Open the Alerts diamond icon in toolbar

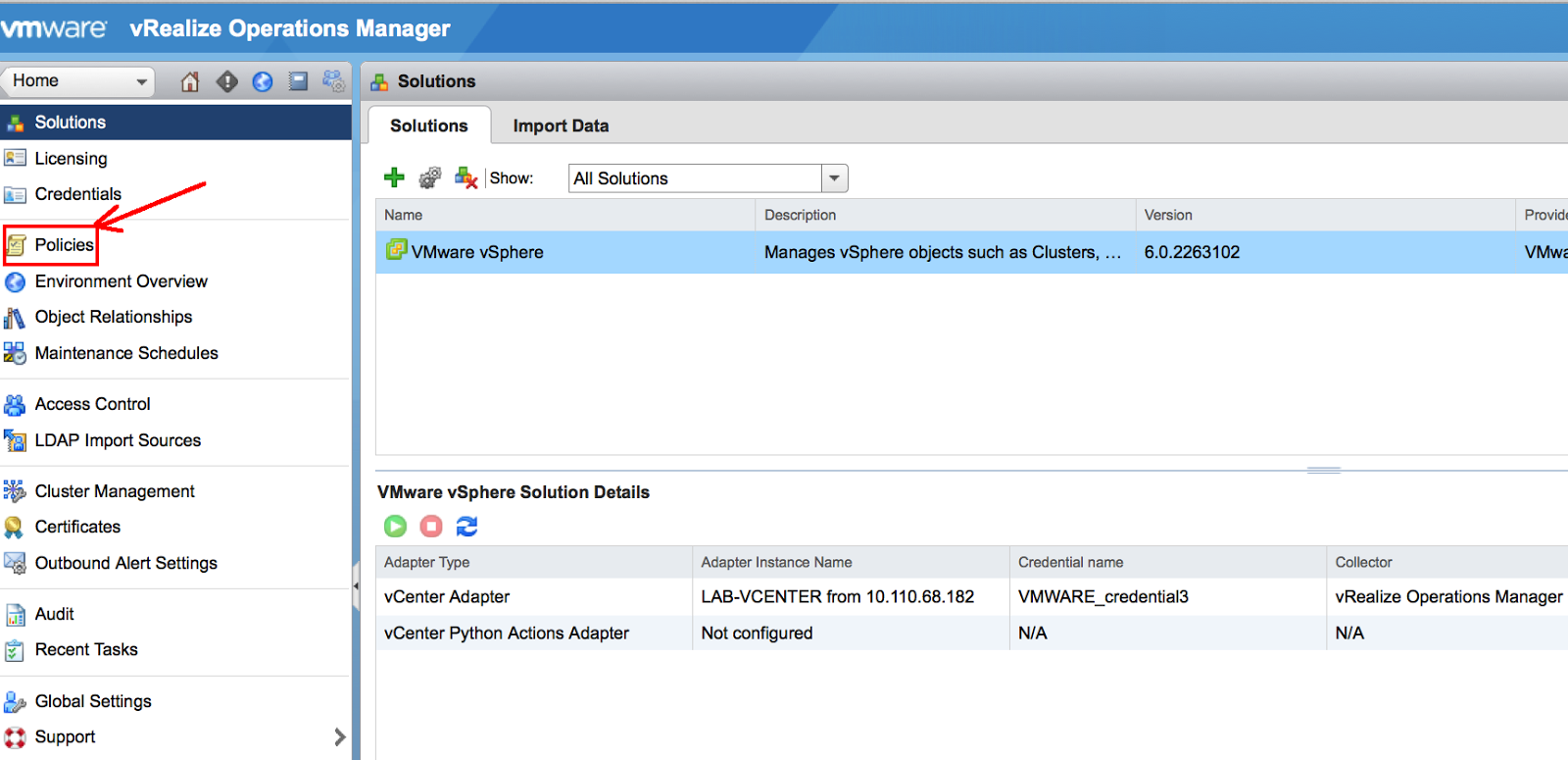(227, 81)
